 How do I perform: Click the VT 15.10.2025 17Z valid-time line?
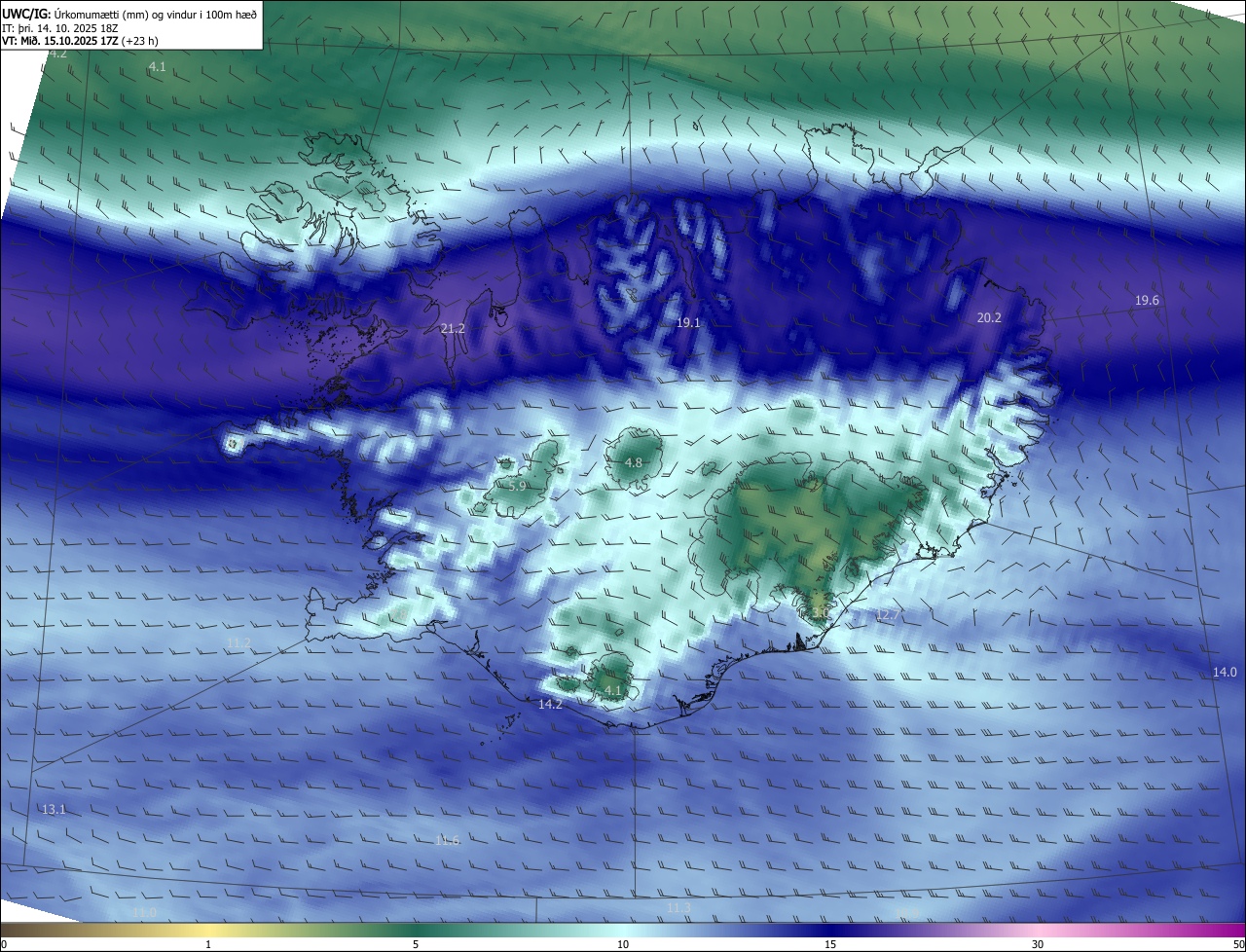[80, 41]
